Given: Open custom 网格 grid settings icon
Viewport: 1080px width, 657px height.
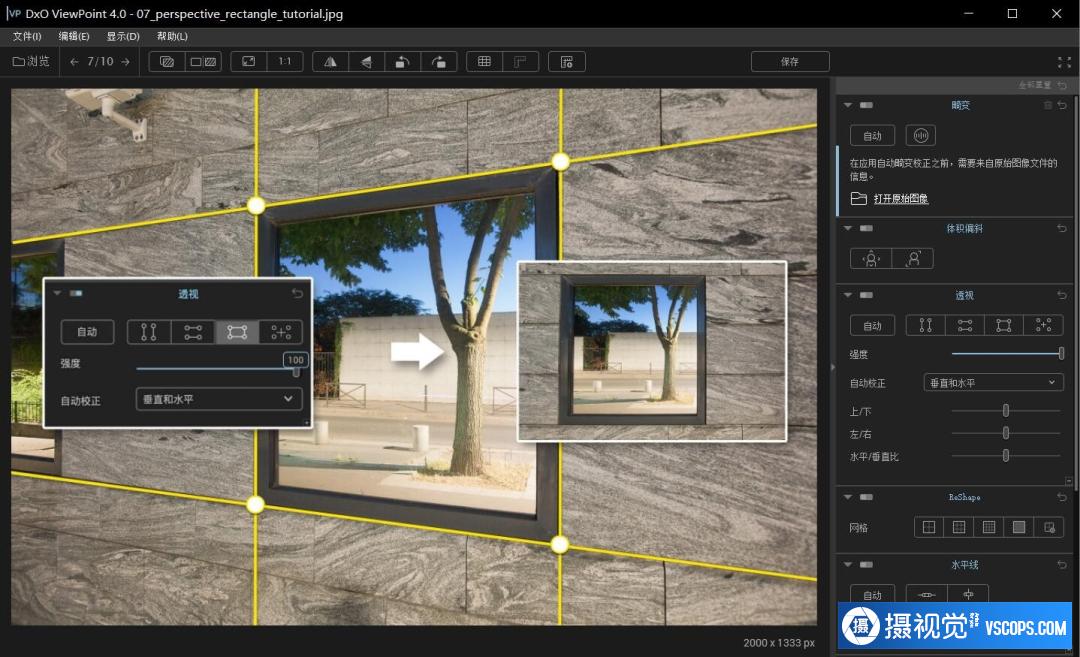Looking at the screenshot, I should (1049, 527).
